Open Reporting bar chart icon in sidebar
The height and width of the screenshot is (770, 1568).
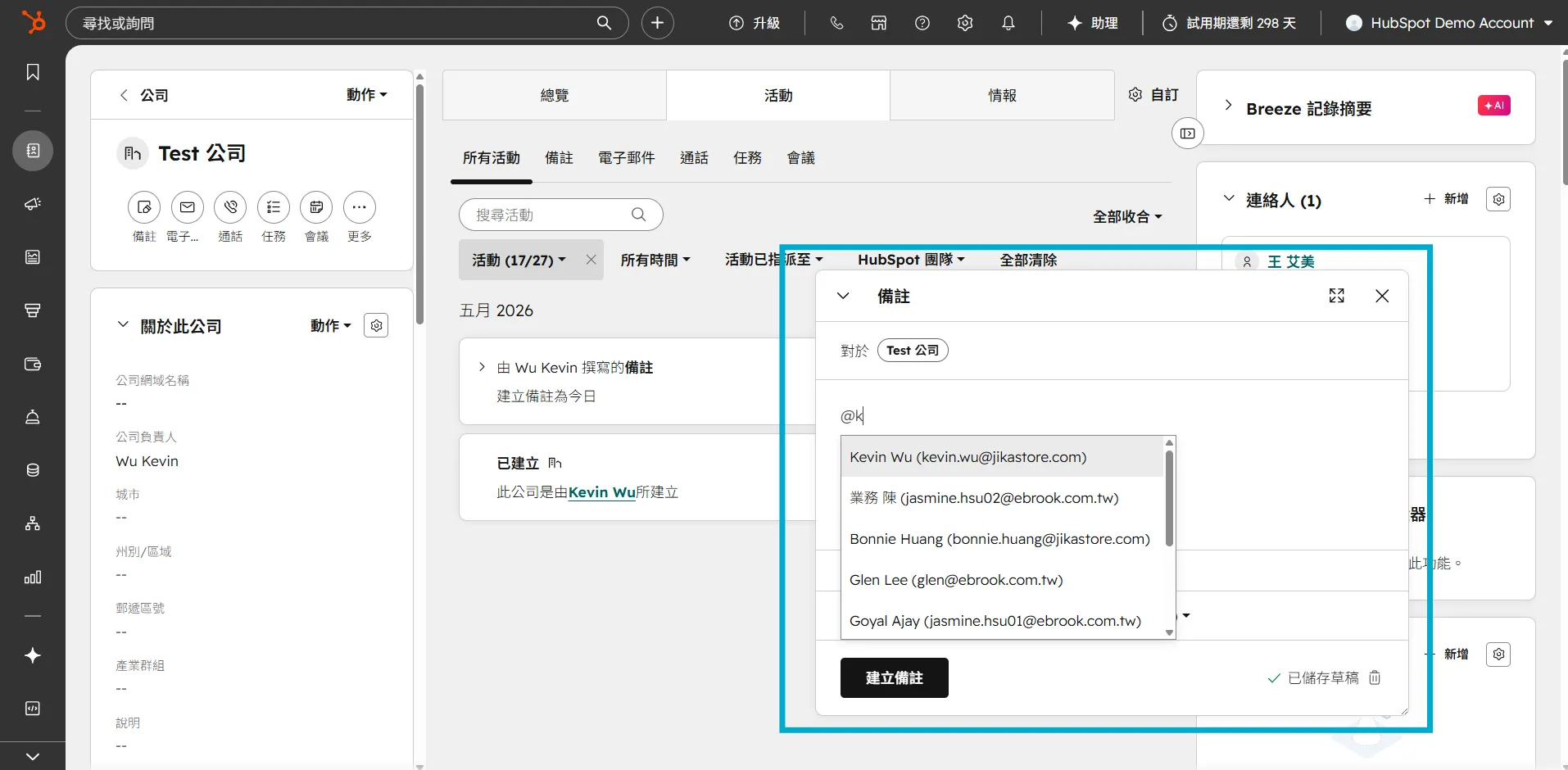tap(33, 577)
